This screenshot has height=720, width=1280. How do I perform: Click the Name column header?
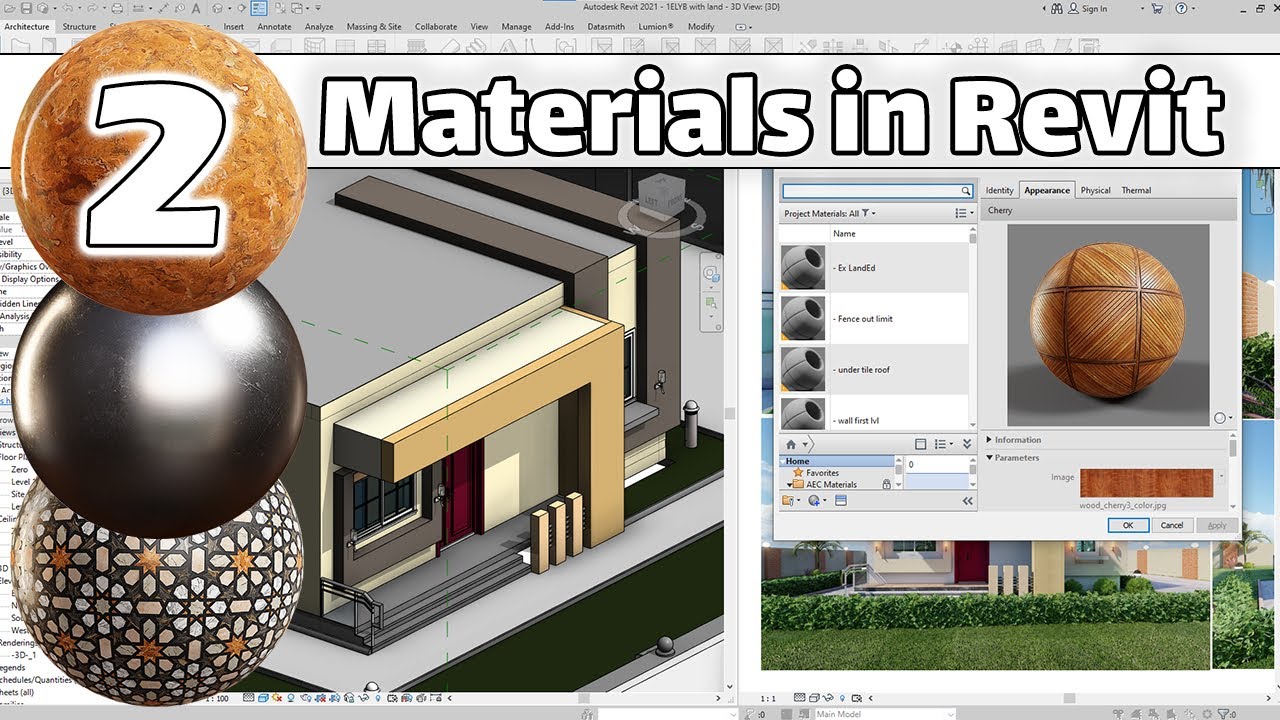[844, 234]
